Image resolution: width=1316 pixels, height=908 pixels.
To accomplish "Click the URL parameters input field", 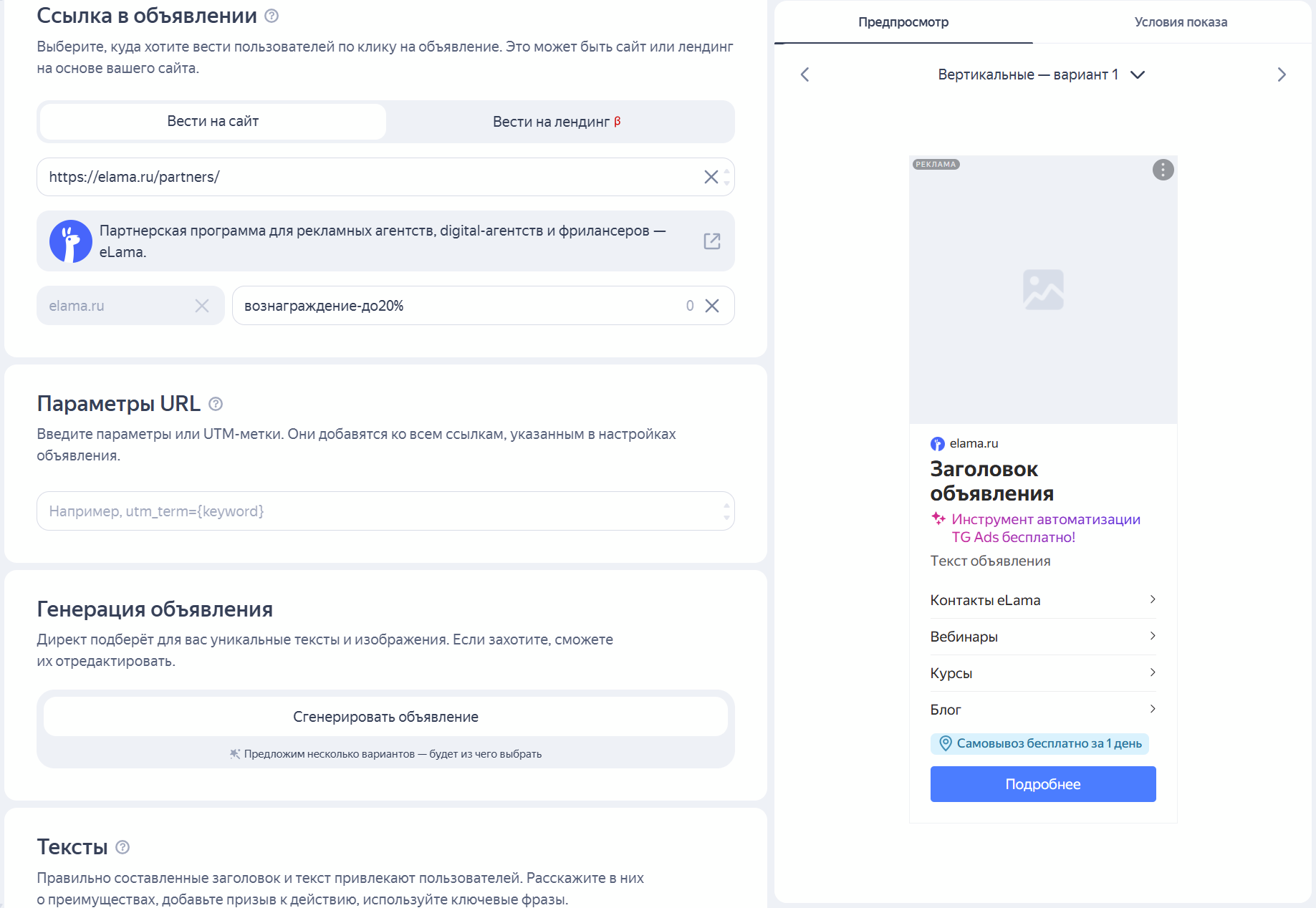I will tap(380, 511).
